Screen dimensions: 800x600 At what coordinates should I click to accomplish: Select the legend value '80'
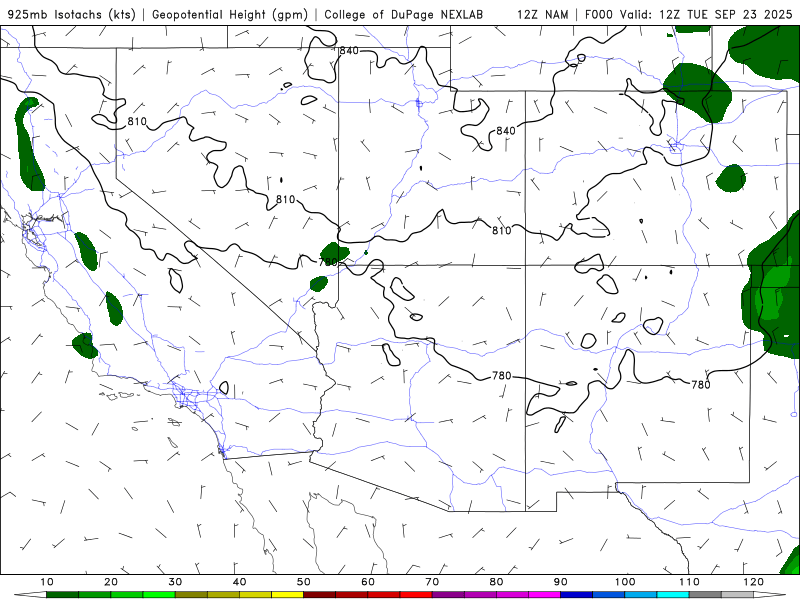coord(496,582)
